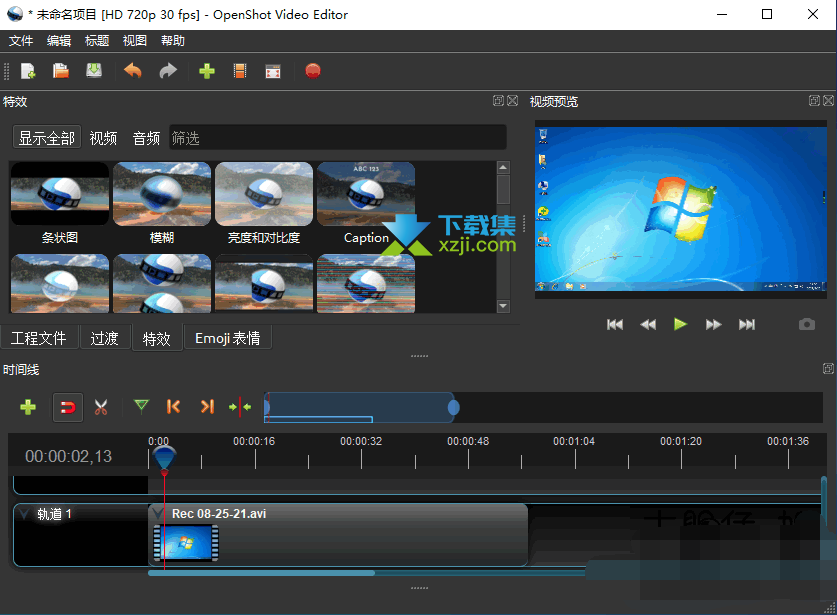
Task: Select the 显示全部 filter button
Action: click(47, 138)
